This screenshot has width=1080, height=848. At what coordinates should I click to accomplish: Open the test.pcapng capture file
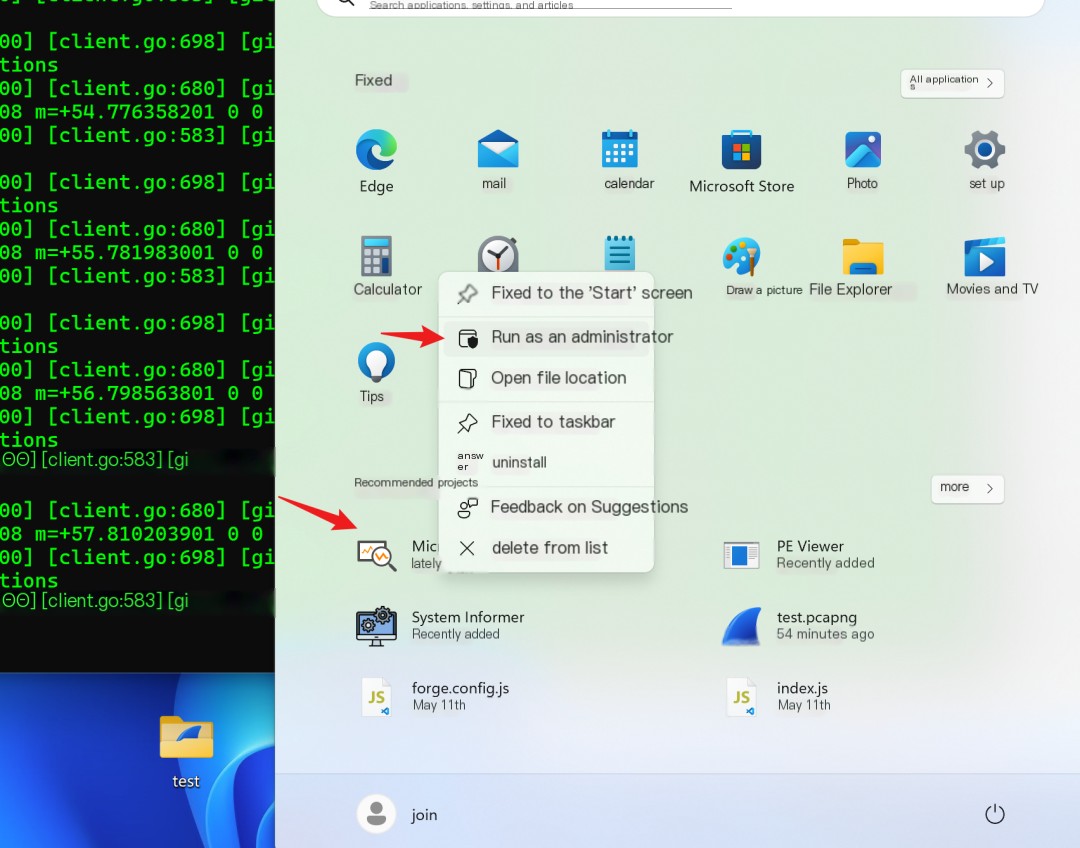(798, 625)
